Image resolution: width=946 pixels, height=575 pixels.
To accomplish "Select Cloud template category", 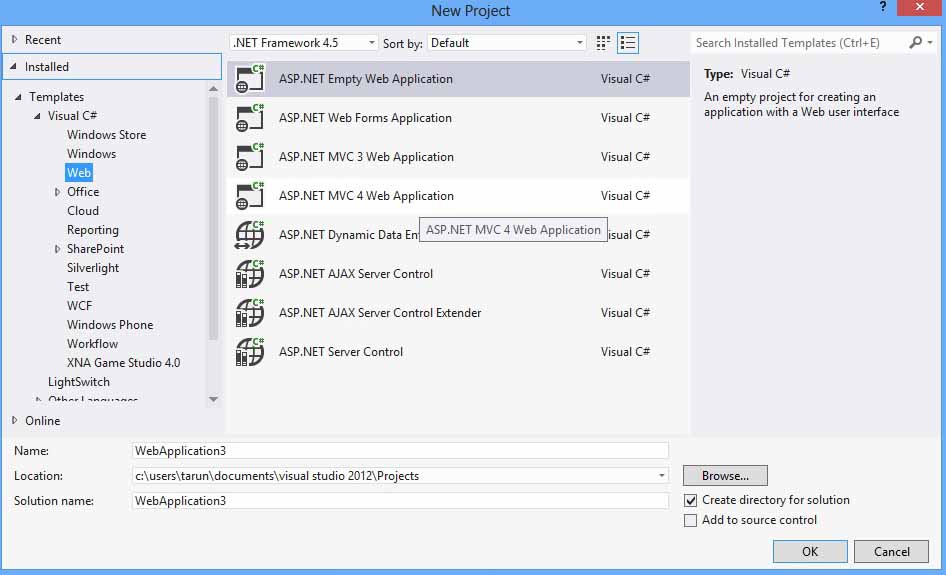I will 83,211.
